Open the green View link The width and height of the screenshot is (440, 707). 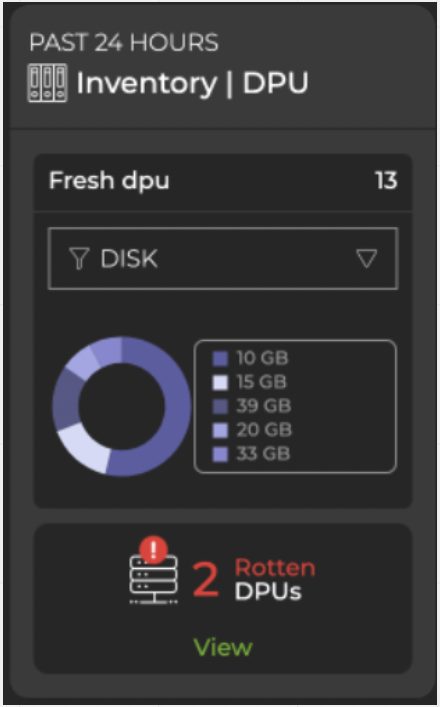point(223,647)
